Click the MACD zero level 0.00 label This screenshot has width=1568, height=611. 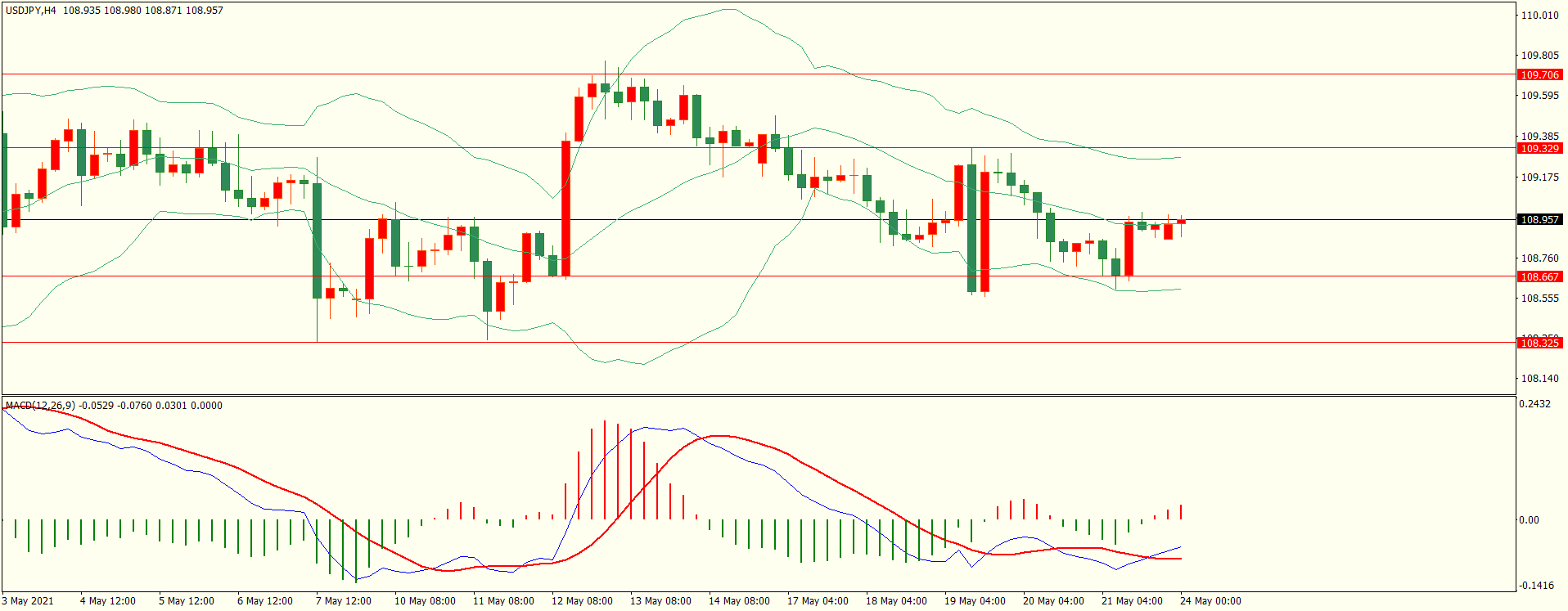1529,520
